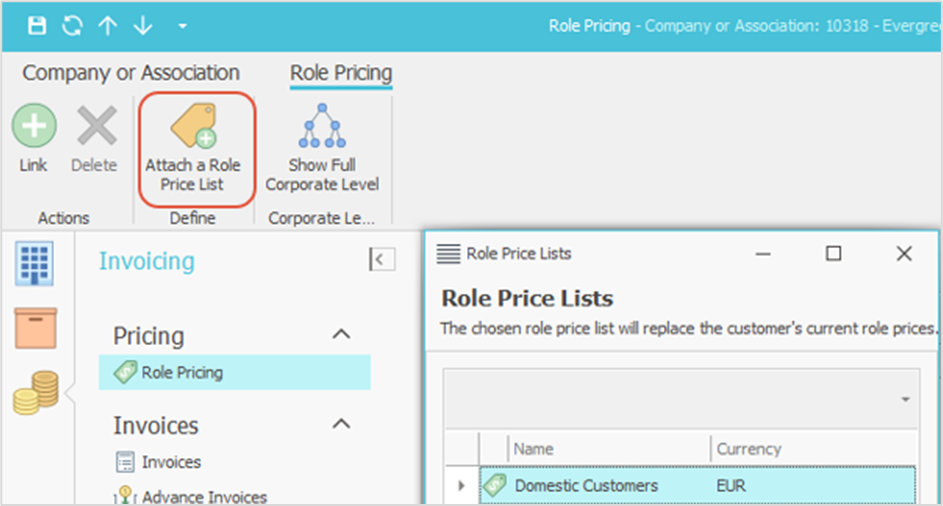Show Full Corporate Level hierarchy
This screenshot has height=506, width=943.
(x=322, y=148)
